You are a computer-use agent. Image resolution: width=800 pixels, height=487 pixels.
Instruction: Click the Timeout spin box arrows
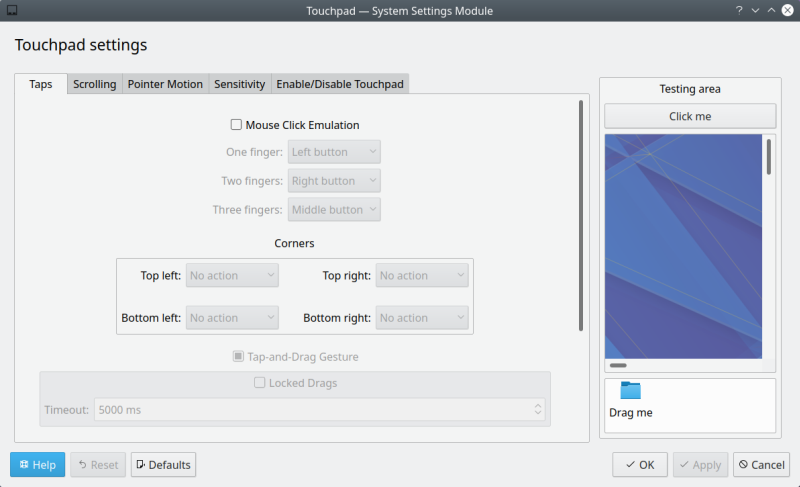(538, 409)
